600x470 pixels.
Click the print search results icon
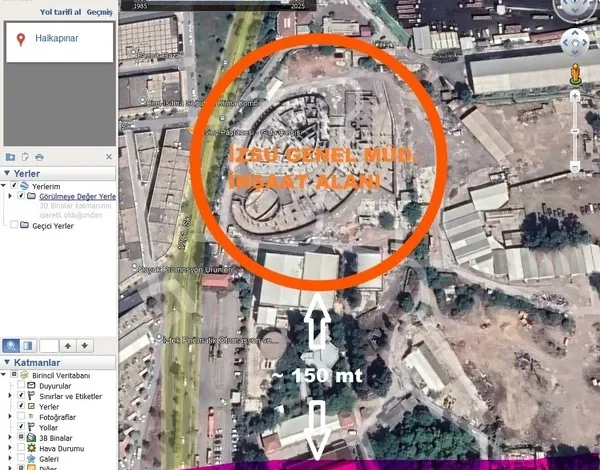(x=39, y=157)
